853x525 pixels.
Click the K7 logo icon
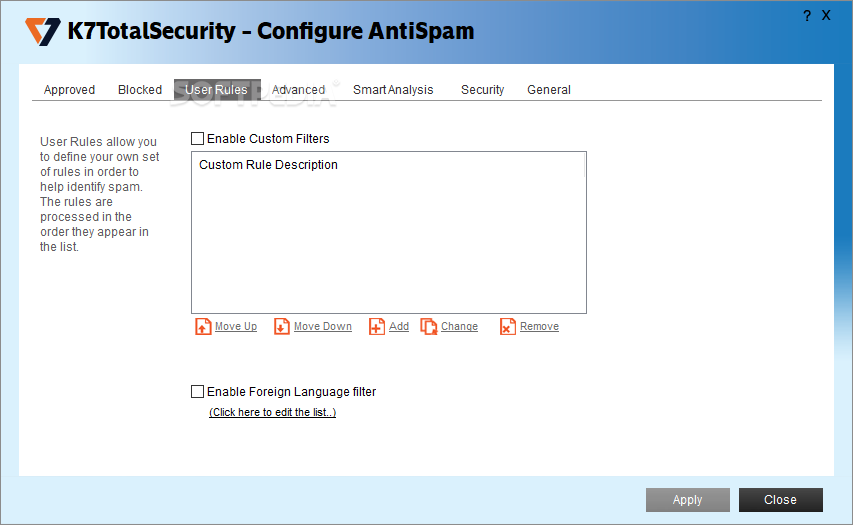pyautogui.click(x=42, y=32)
